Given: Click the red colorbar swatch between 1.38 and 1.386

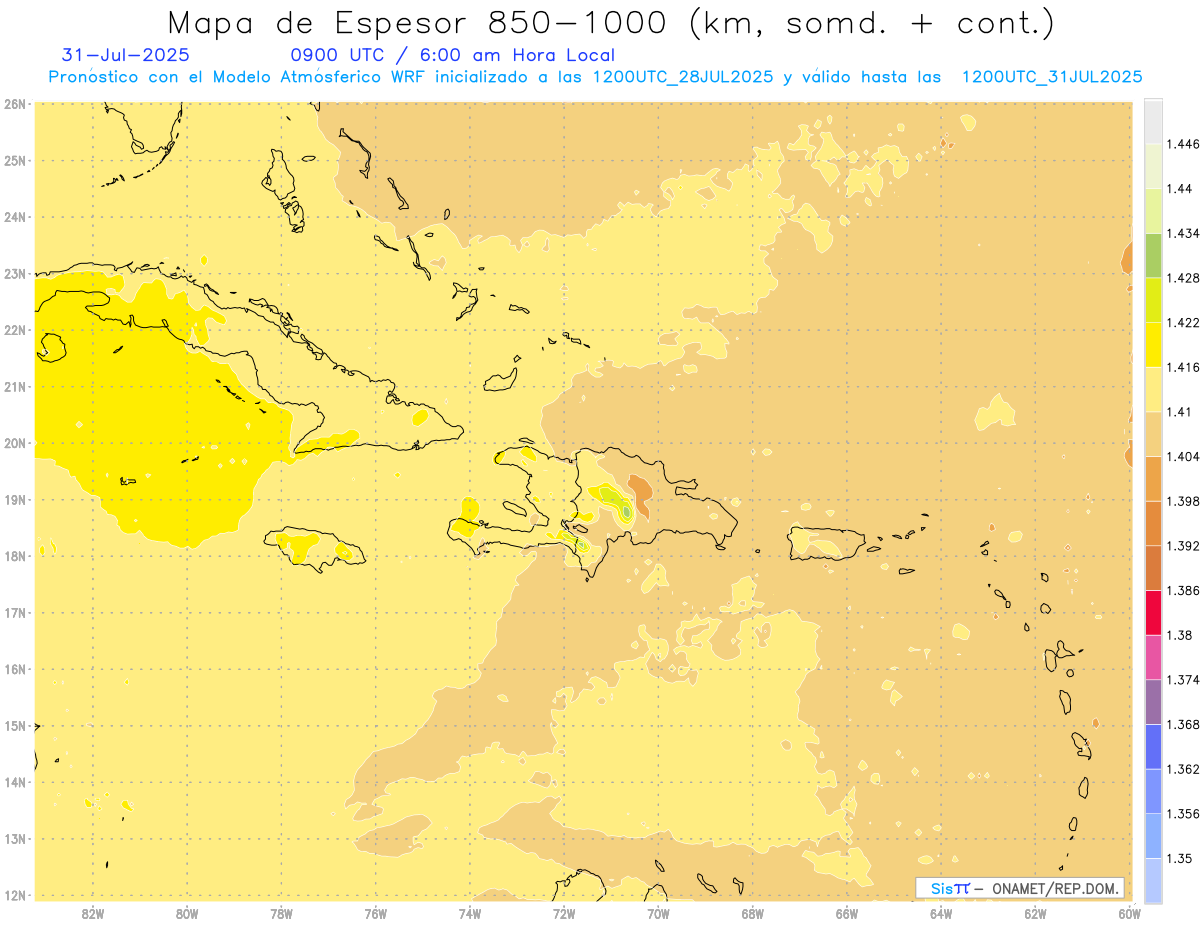Looking at the screenshot, I should pos(1153,613).
